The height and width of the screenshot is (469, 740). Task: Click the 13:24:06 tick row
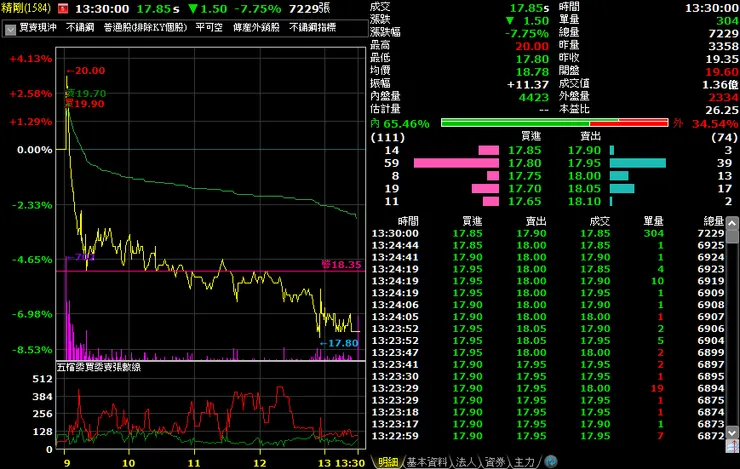[548, 305]
